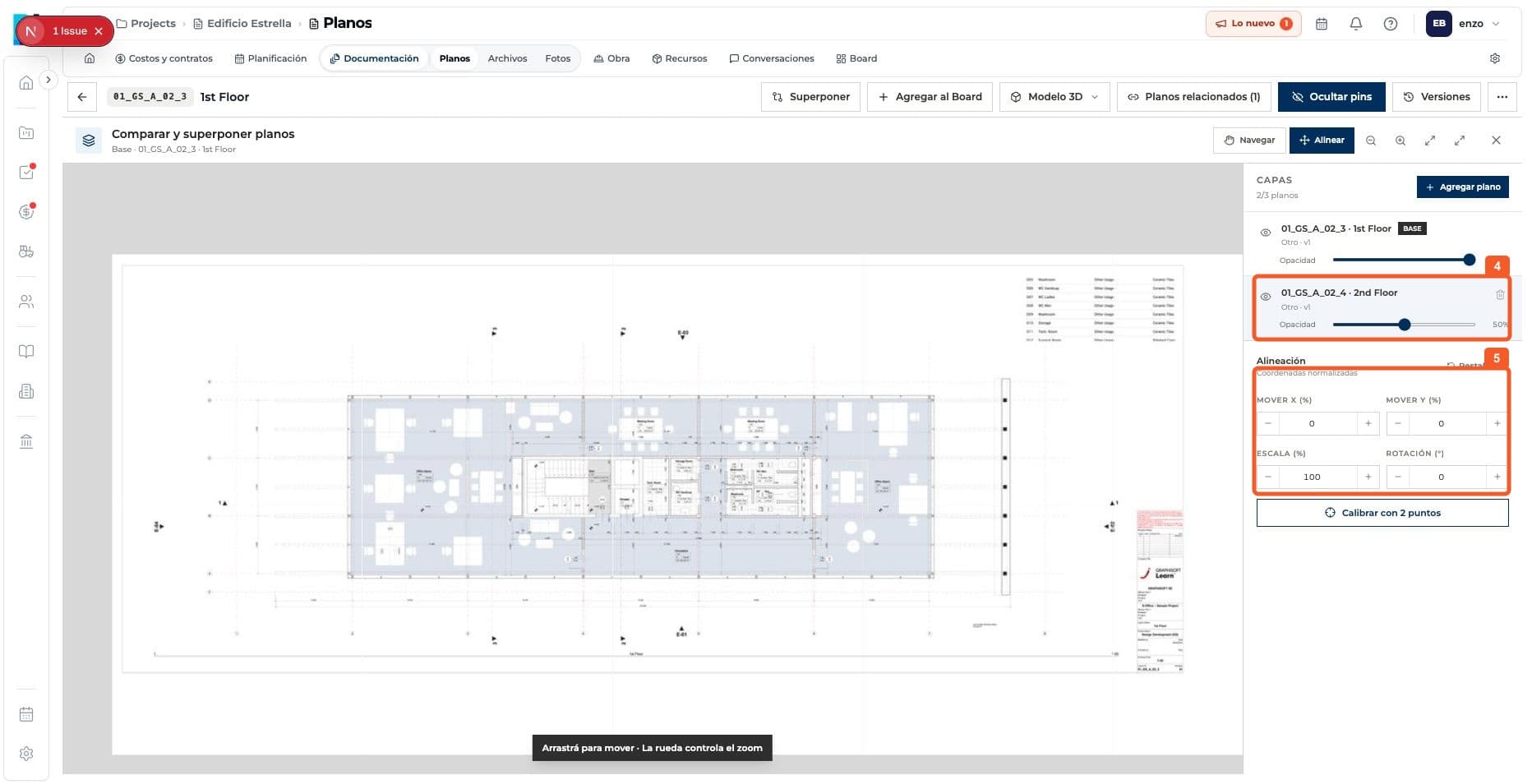Increase the Rotación value with plus
Image resolution: width=1532 pixels, height=784 pixels.
(1497, 477)
